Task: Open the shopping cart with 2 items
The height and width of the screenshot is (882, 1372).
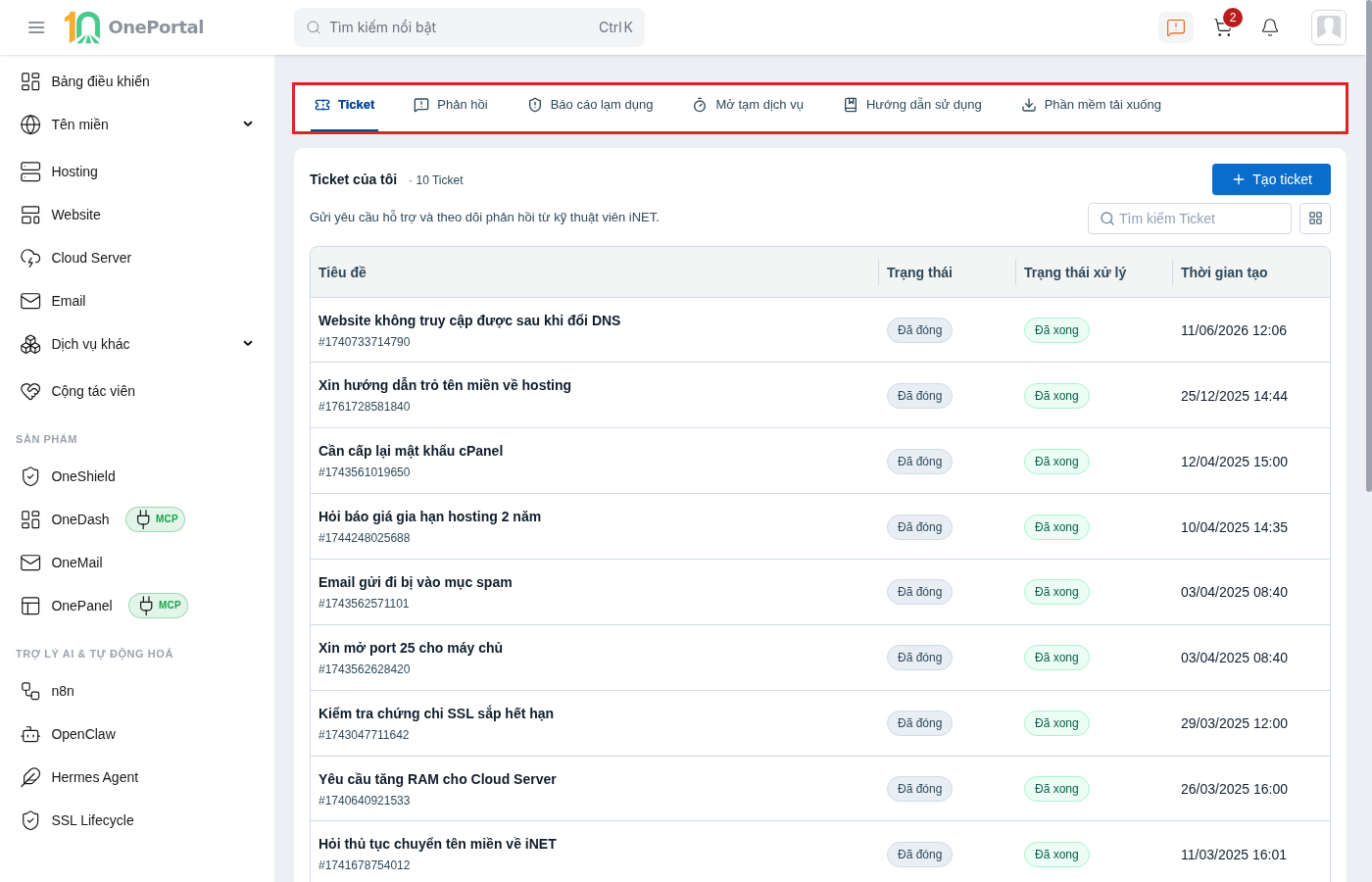Action: (1223, 27)
